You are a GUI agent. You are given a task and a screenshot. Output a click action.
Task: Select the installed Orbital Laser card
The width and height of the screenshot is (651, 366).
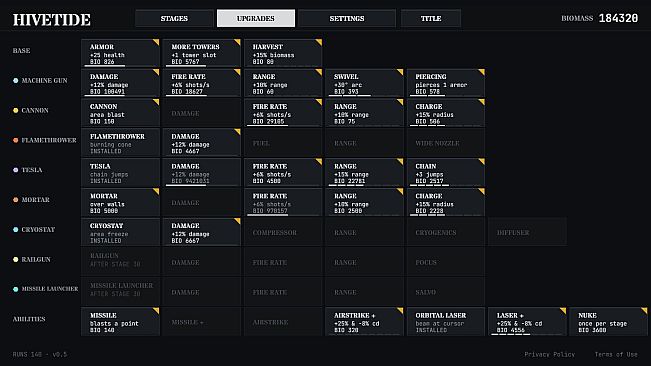446,322
